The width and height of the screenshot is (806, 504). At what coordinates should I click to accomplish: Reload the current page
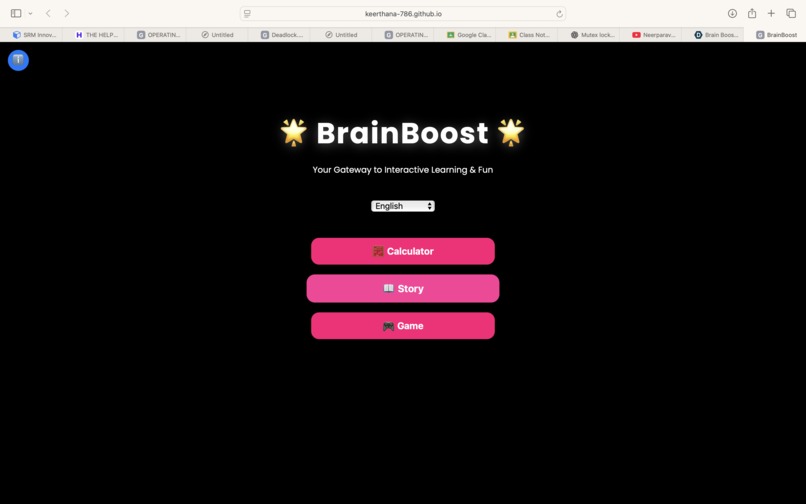coord(559,13)
